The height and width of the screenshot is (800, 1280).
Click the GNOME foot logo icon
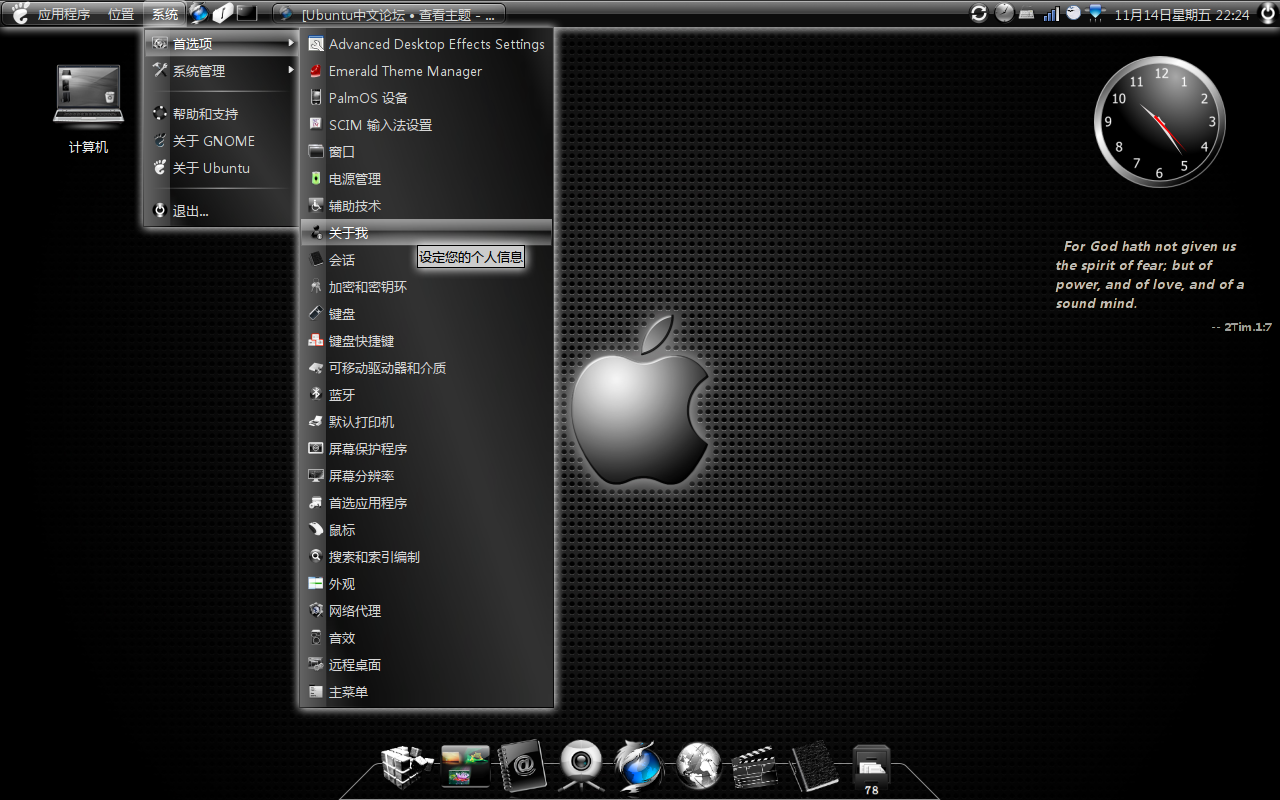pyautogui.click(x=19, y=14)
